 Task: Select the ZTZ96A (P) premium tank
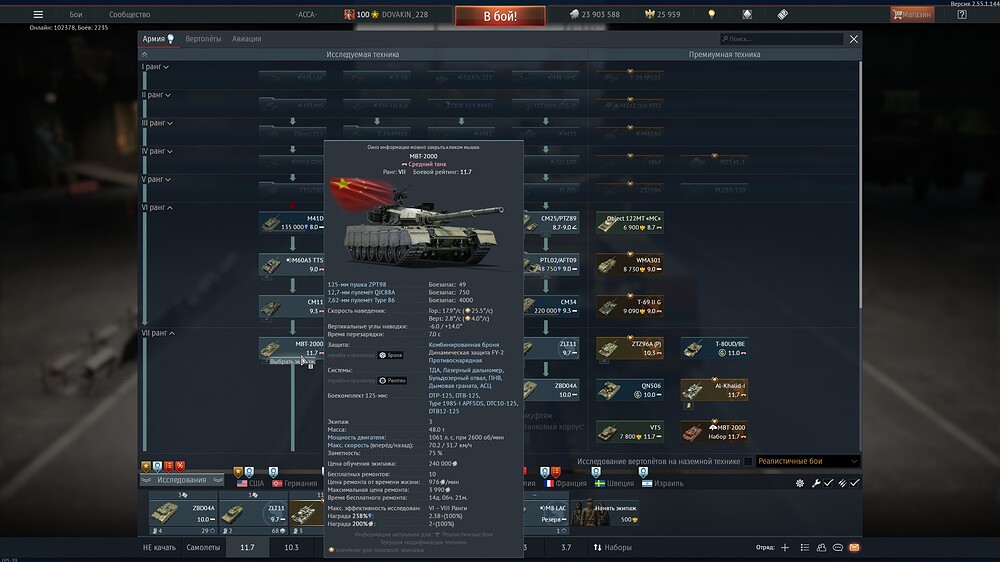630,348
